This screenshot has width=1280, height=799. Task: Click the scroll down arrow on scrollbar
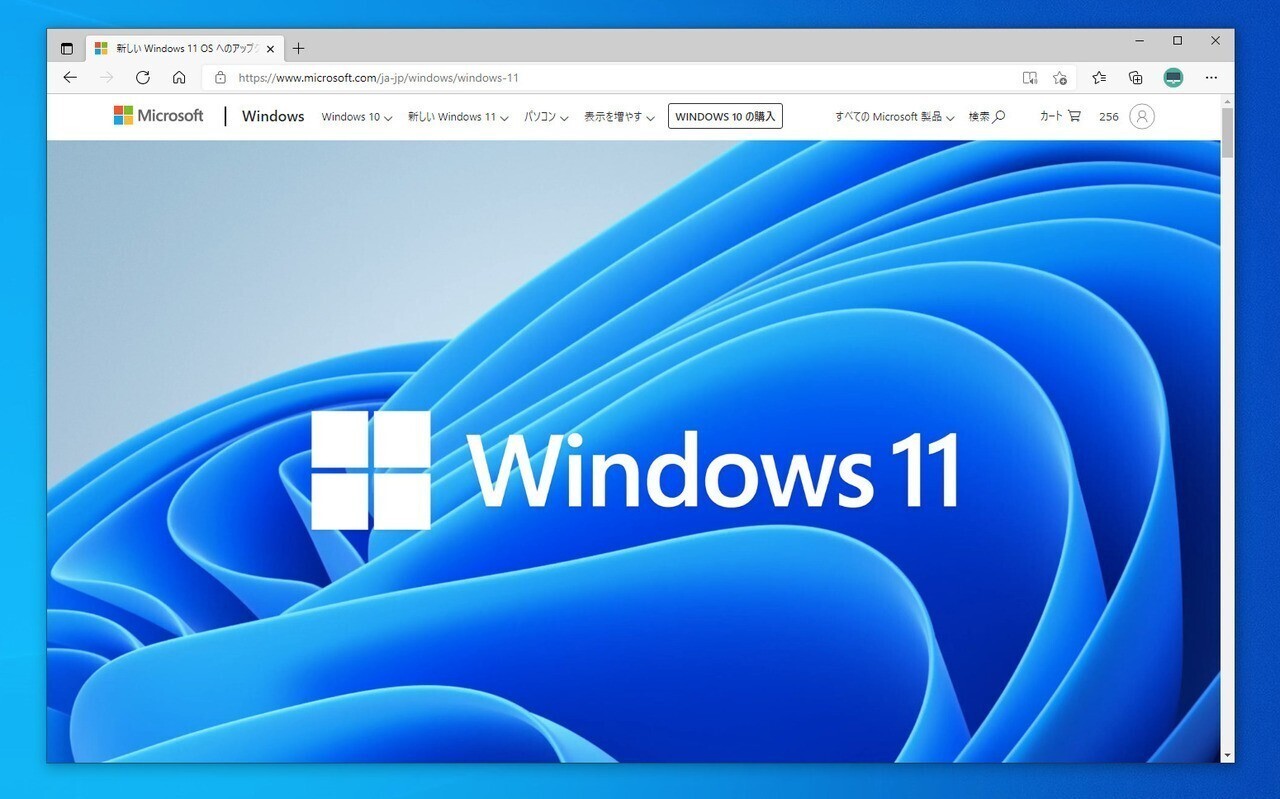(x=1227, y=755)
